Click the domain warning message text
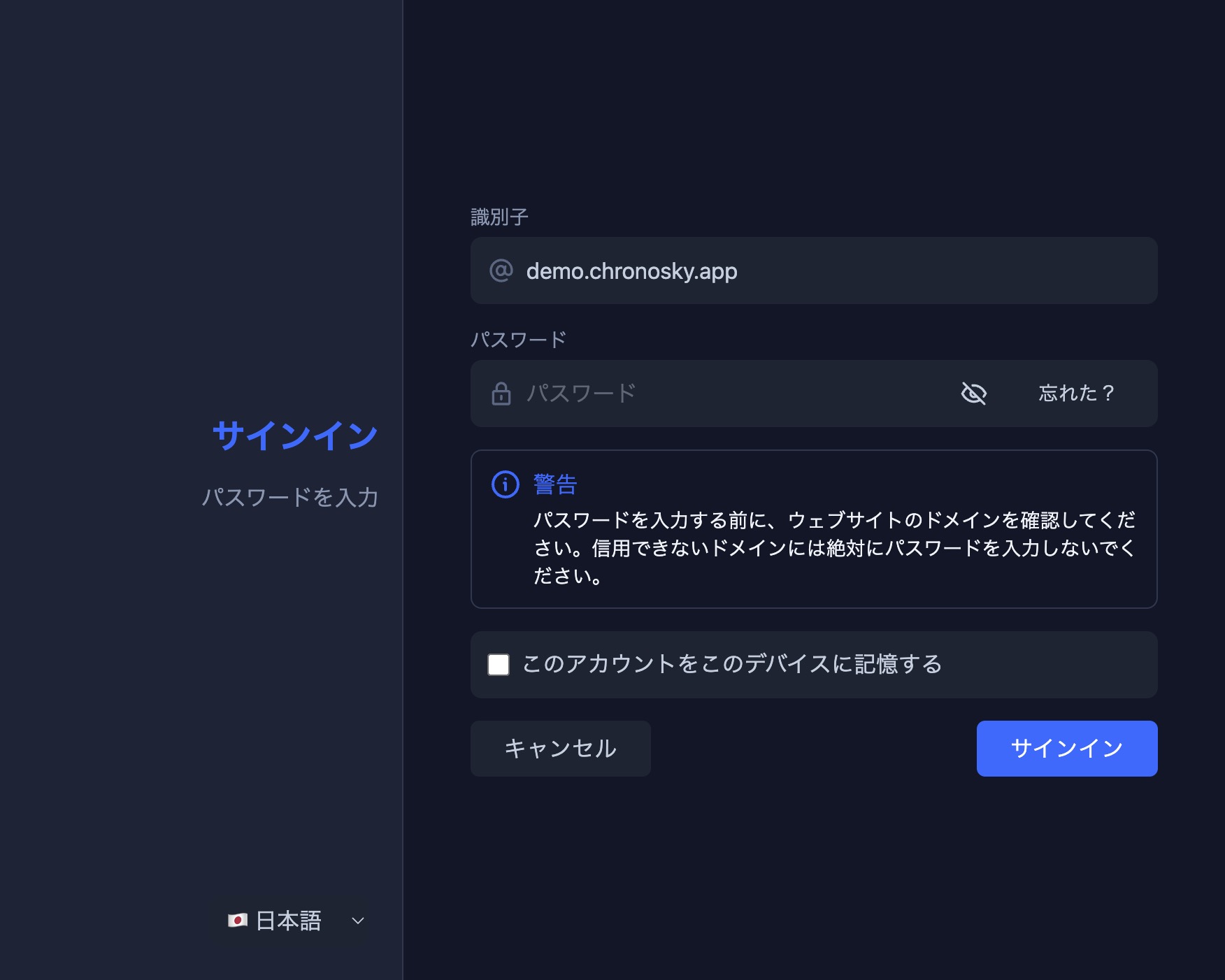The image size is (1225, 980). 833,548
